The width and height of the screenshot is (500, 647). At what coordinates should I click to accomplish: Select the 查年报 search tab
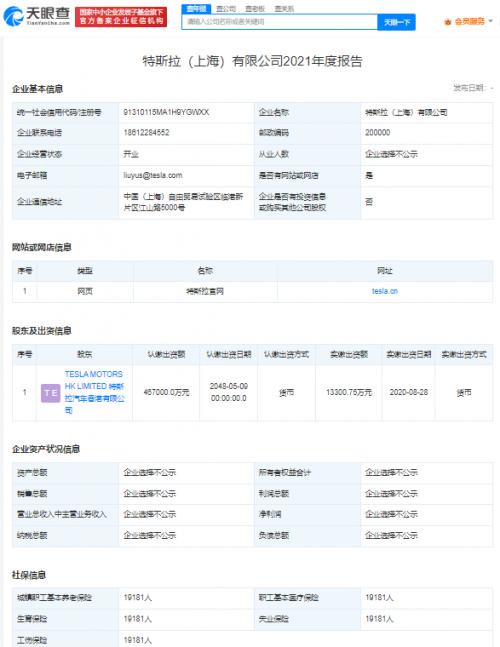point(196,9)
